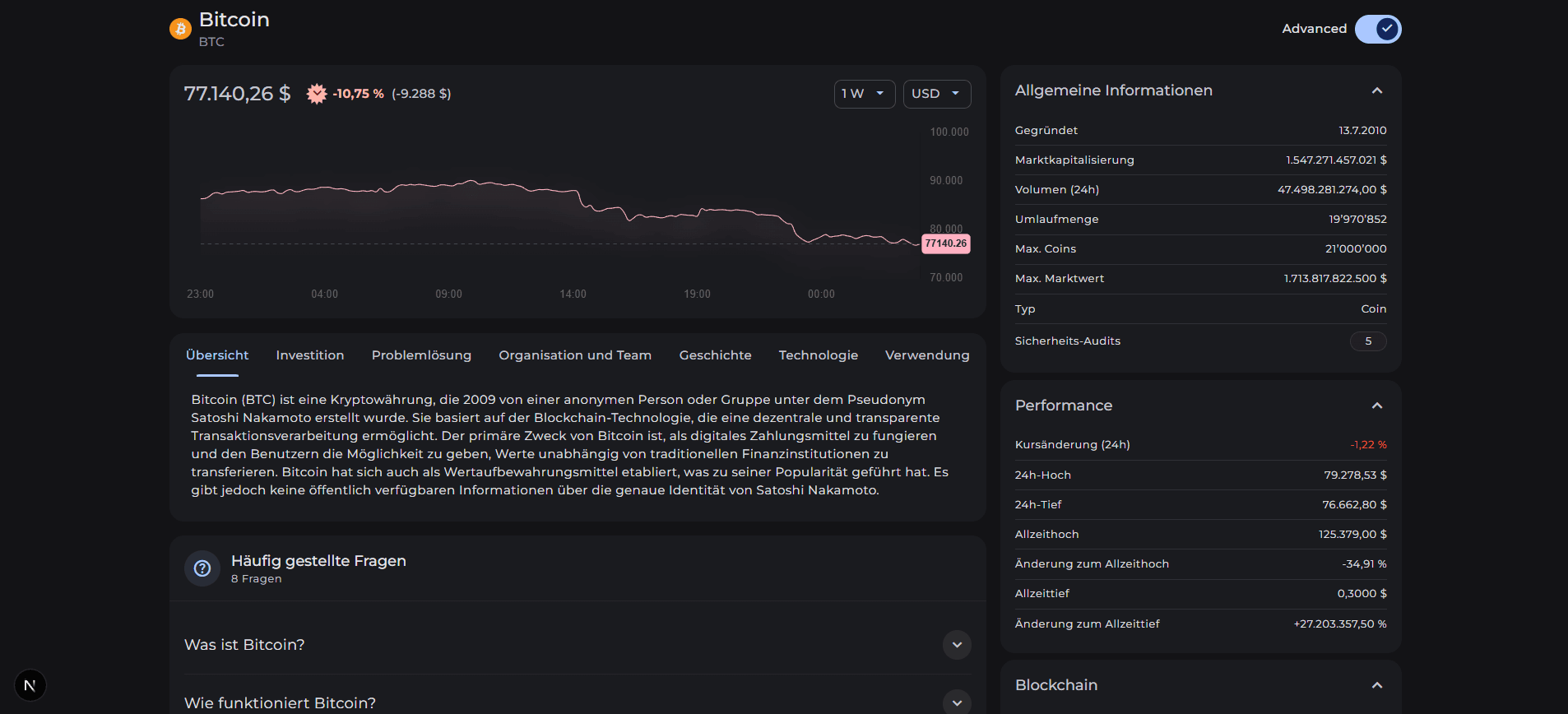Click the Sicherheits-Audits count badge
This screenshot has width=1568, height=714.
point(1367,341)
